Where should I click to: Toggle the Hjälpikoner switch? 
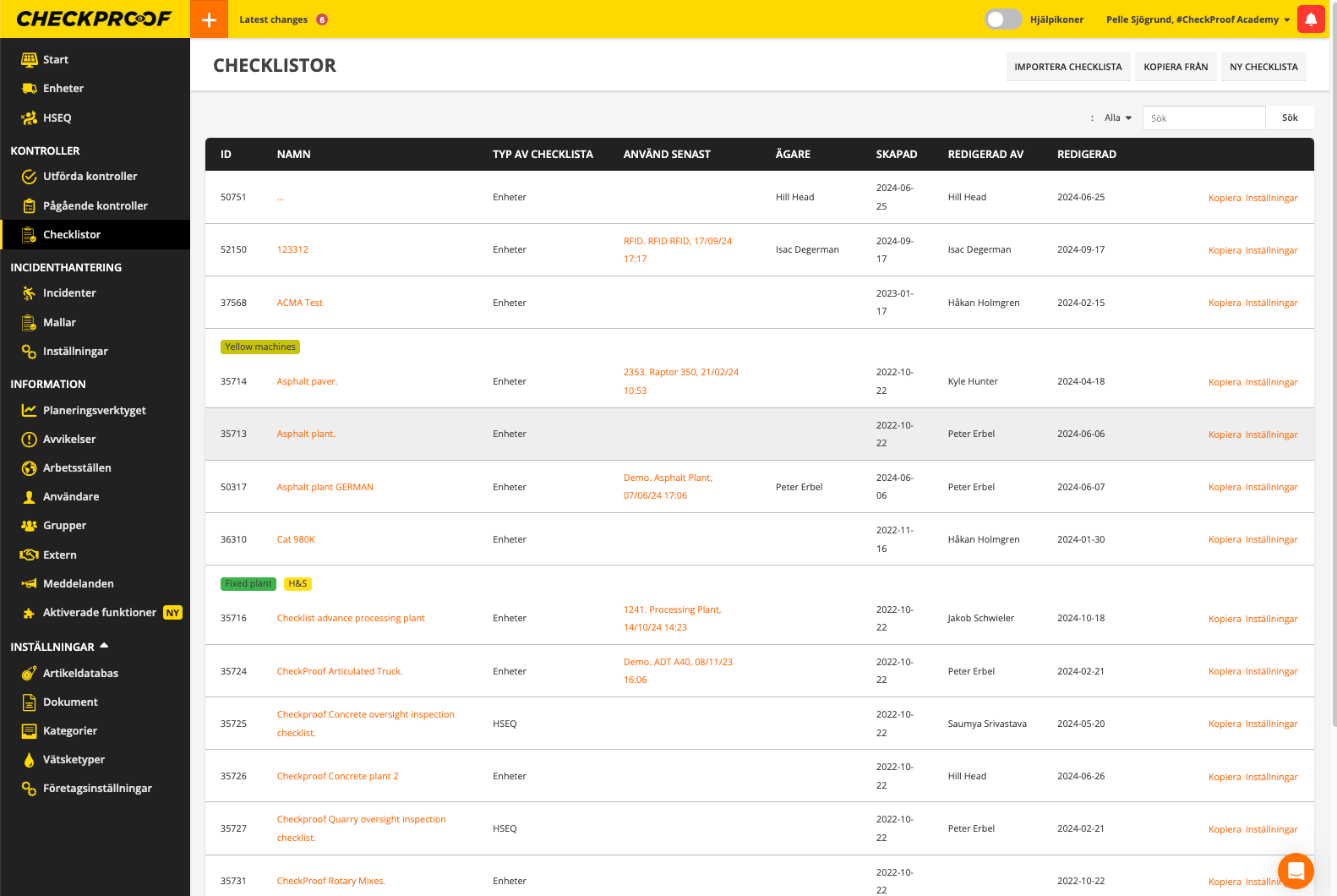click(1003, 19)
